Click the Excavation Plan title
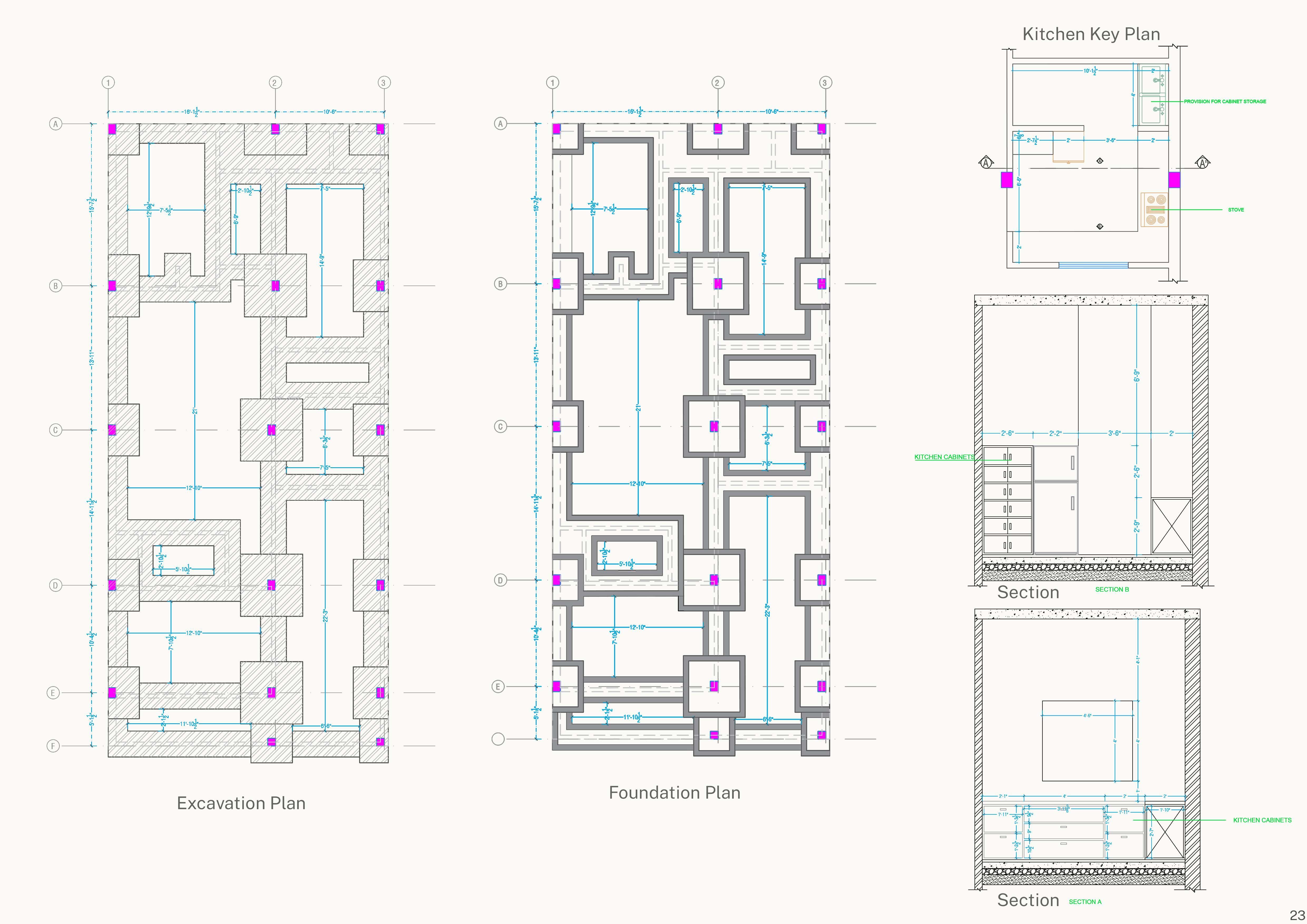 (x=241, y=803)
